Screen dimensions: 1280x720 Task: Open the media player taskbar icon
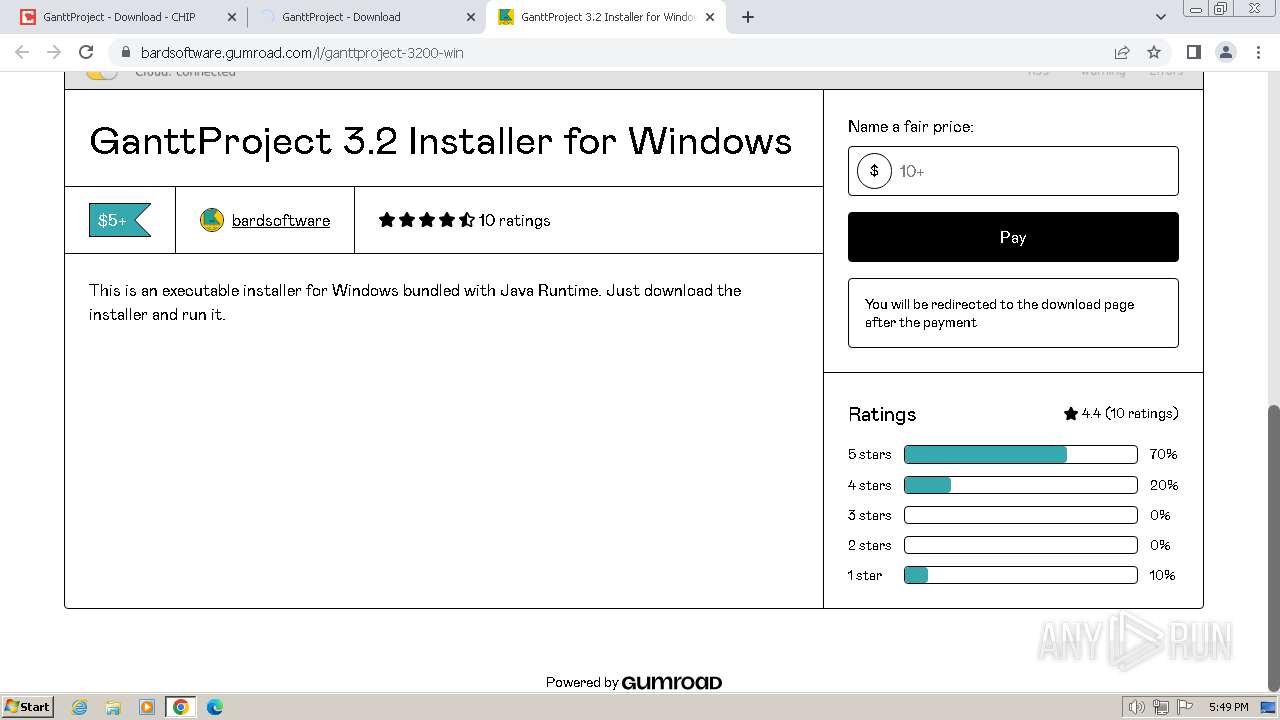click(x=147, y=706)
